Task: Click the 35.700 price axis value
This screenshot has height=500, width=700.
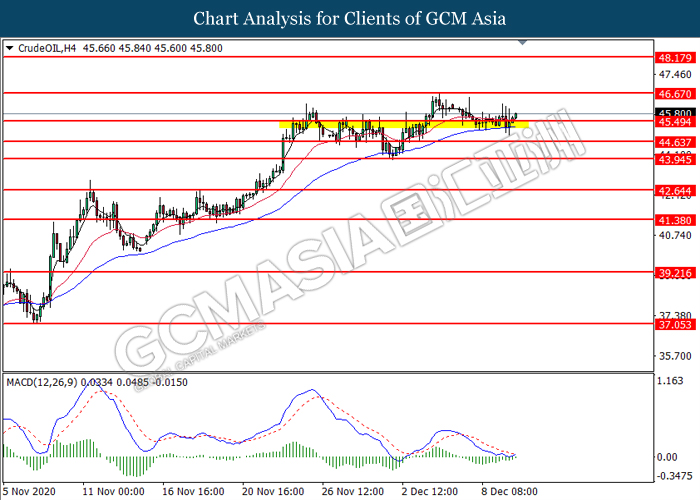Action: coord(675,356)
